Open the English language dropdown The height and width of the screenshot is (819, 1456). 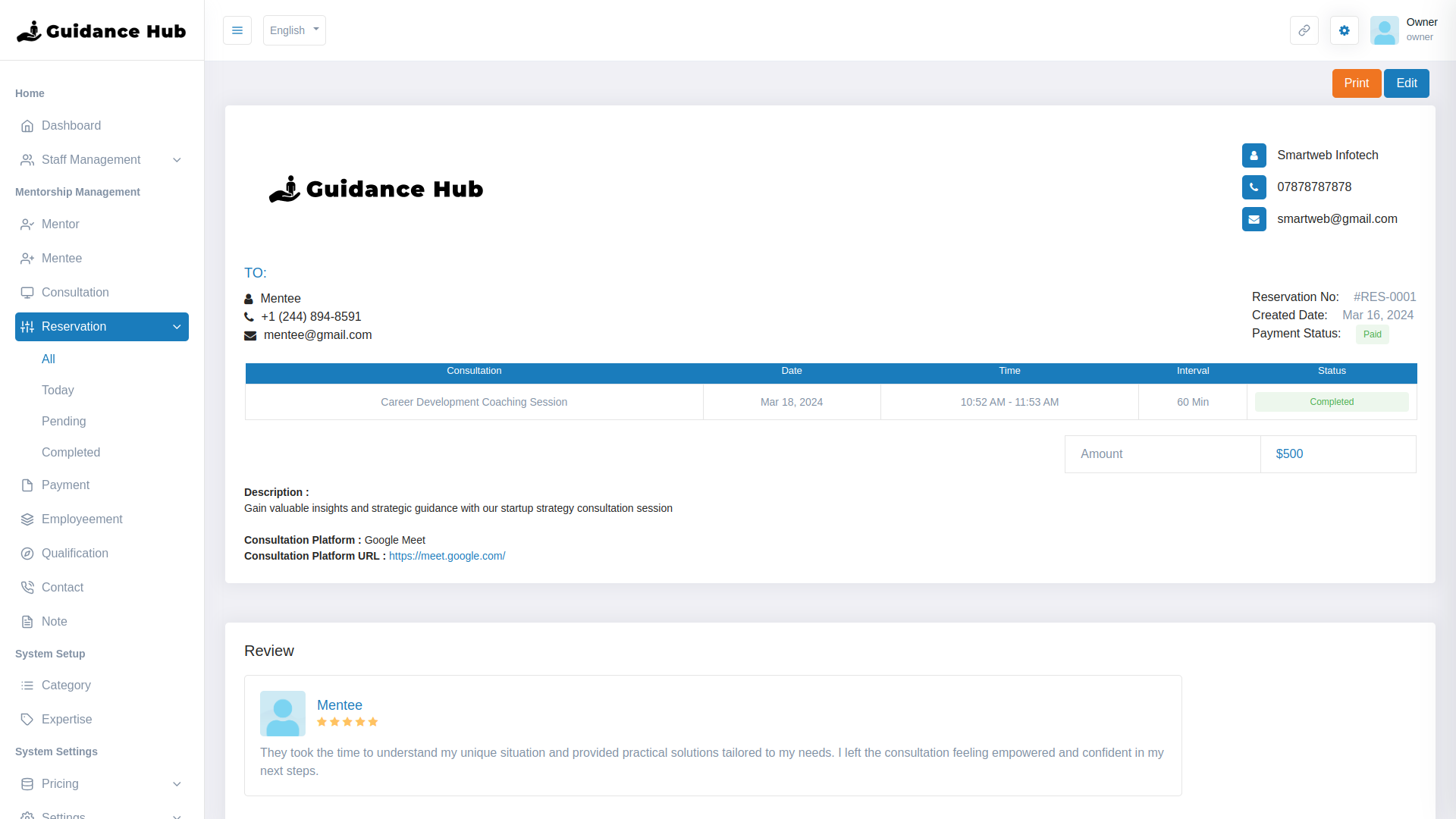click(x=293, y=30)
